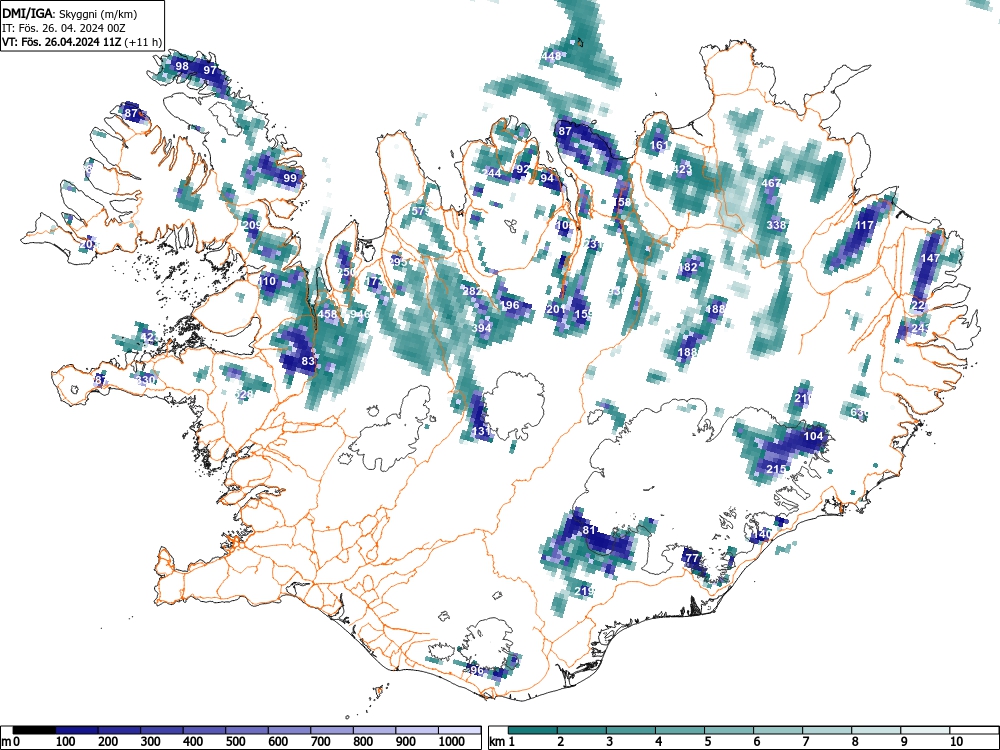The height and width of the screenshot is (750, 1000).
Task: Click the white 9–10 km legend swatch
Action: coord(925,730)
